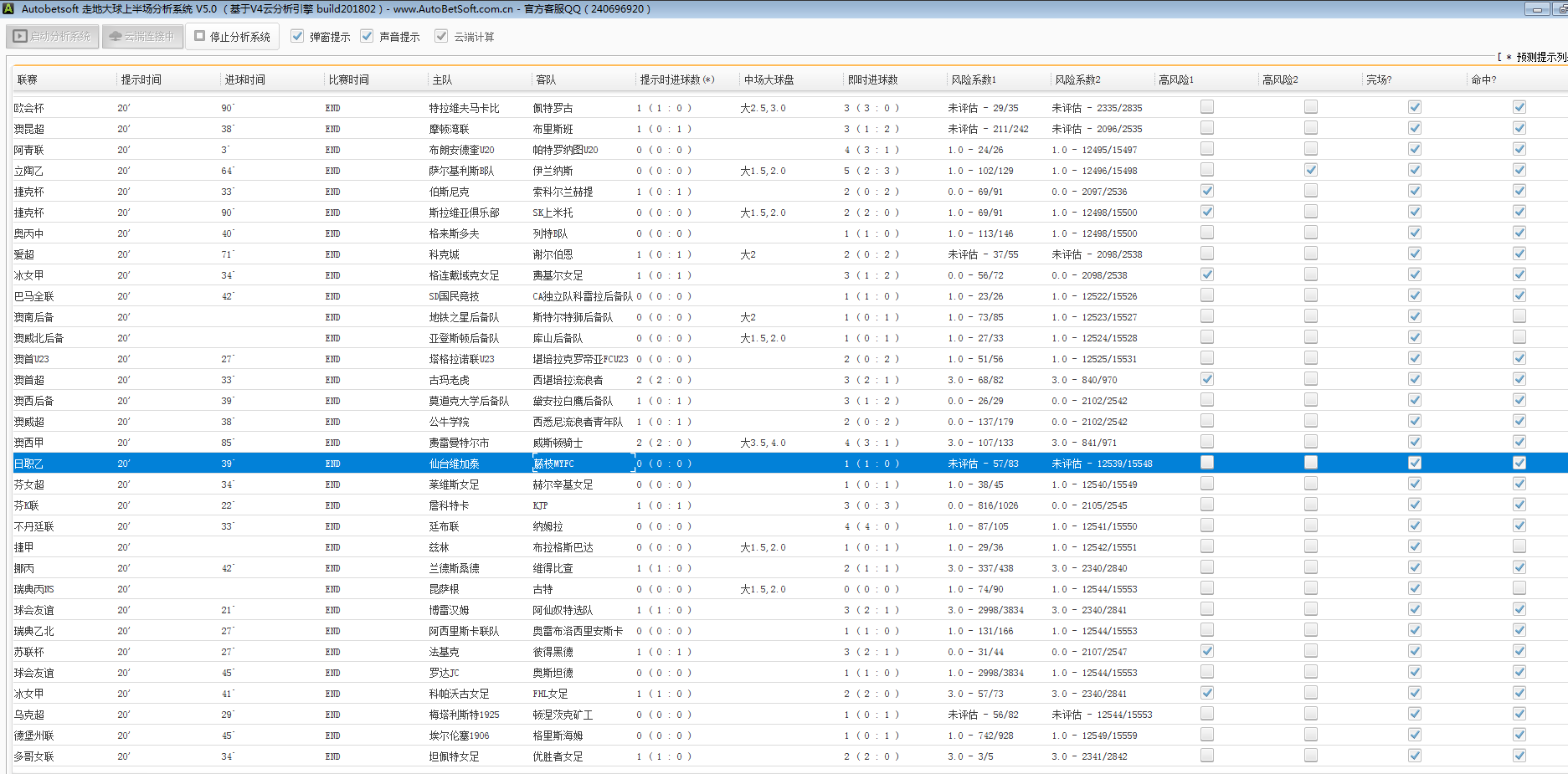
Task: Toggle the 弹窗提示 checkbox
Action: pyautogui.click(x=297, y=37)
